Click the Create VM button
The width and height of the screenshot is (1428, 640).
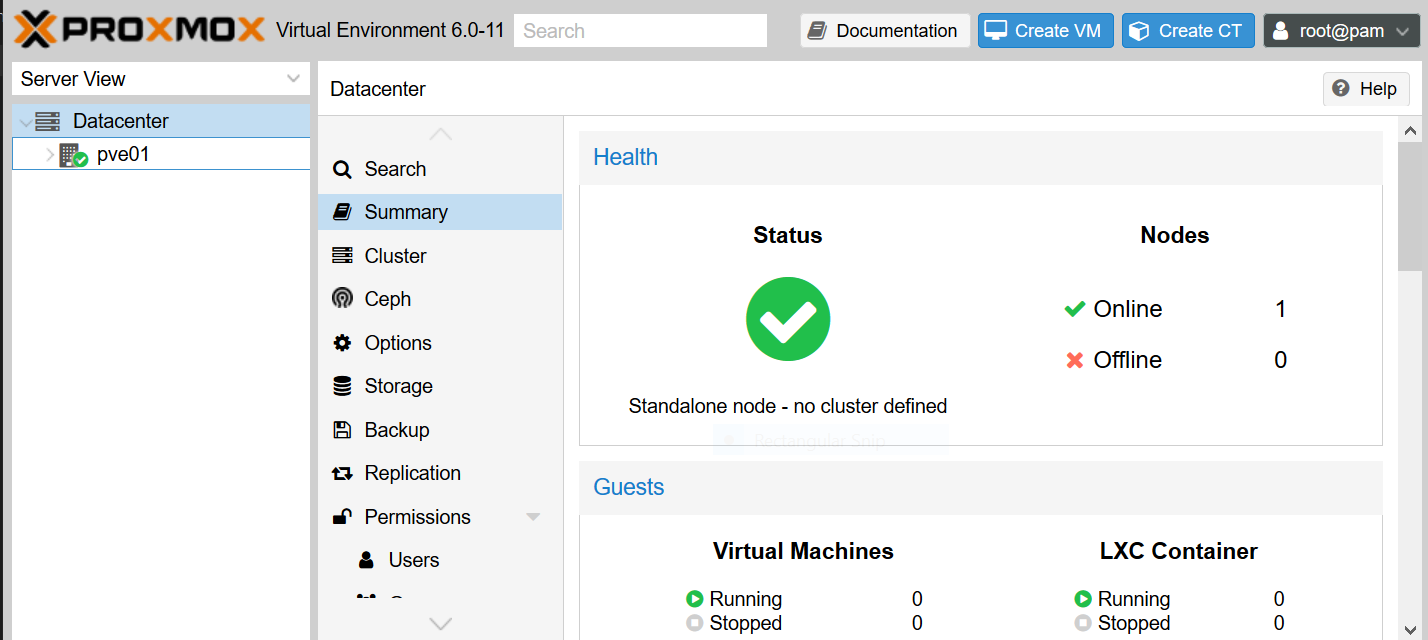pos(1046,31)
